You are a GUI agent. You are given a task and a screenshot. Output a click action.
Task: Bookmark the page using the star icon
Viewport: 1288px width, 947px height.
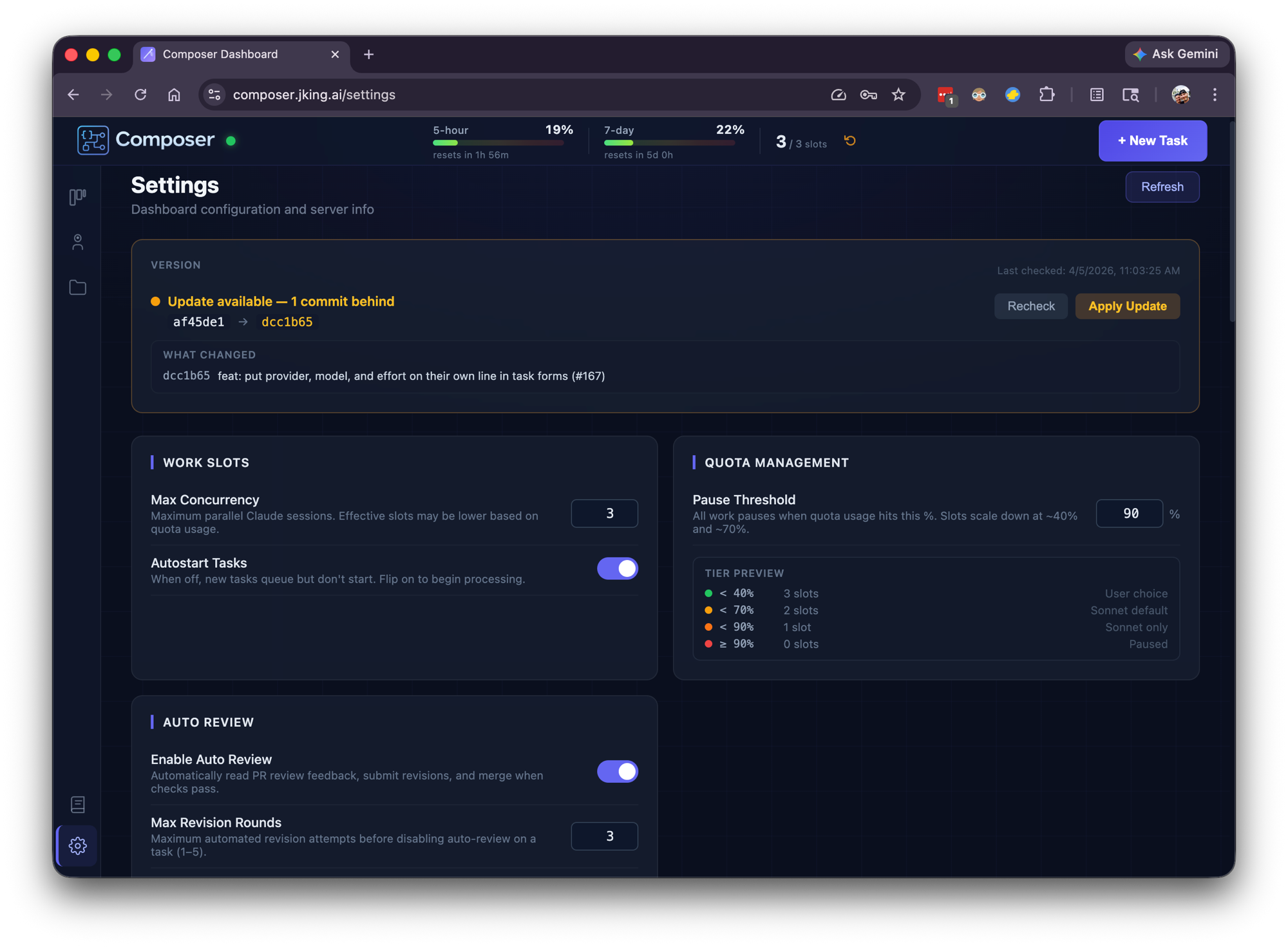(x=898, y=95)
